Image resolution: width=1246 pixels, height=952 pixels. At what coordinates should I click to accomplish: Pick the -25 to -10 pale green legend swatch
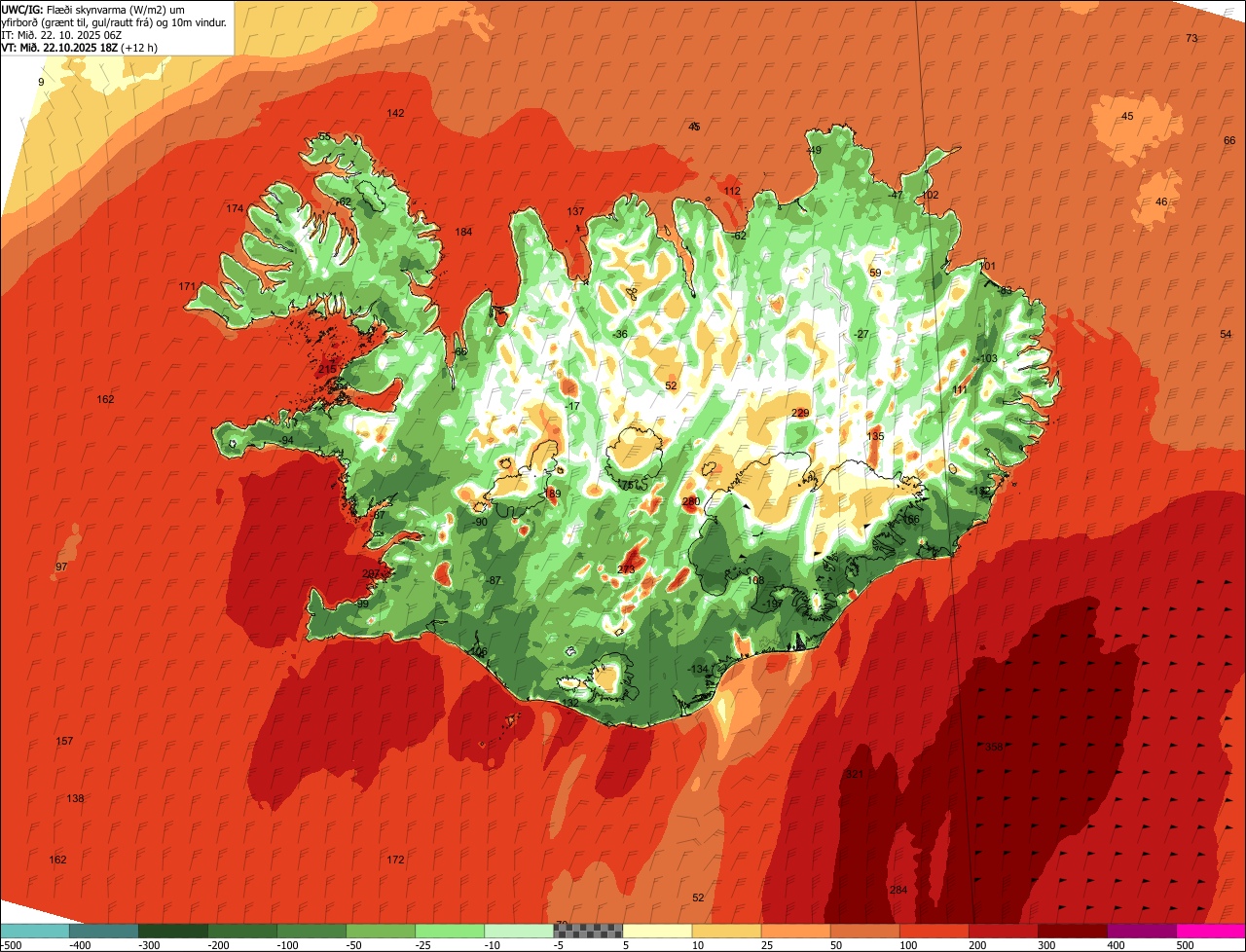(x=450, y=931)
